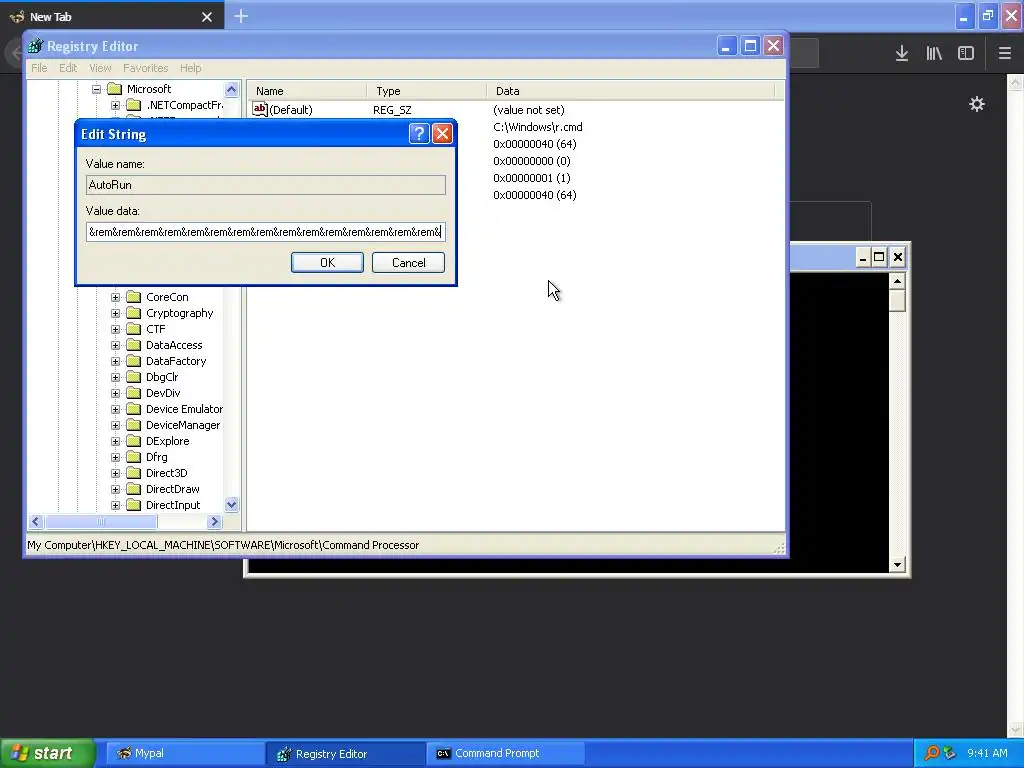Select the Microsoft folder icon in tree
Screen dimensions: 1024x768
point(114,89)
